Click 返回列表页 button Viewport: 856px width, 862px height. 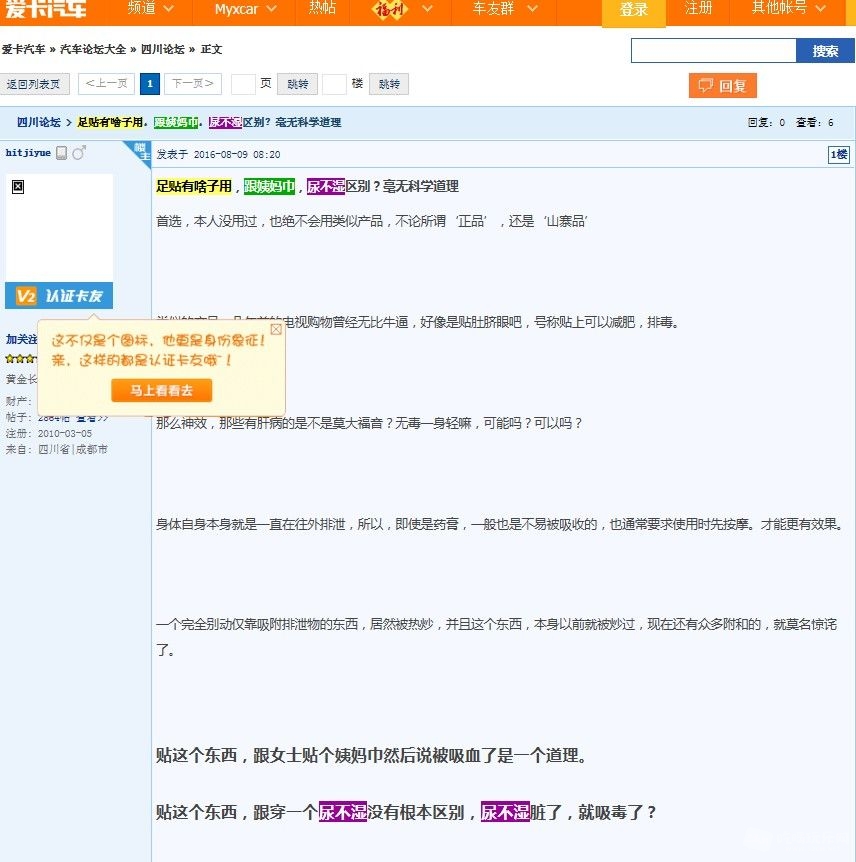35,84
